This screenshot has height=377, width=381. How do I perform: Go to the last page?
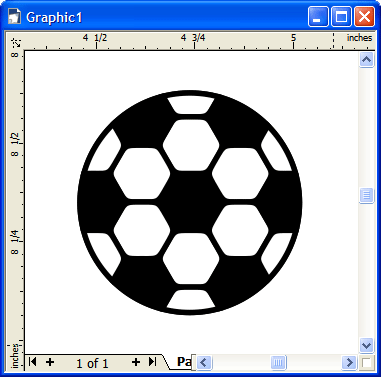152,362
